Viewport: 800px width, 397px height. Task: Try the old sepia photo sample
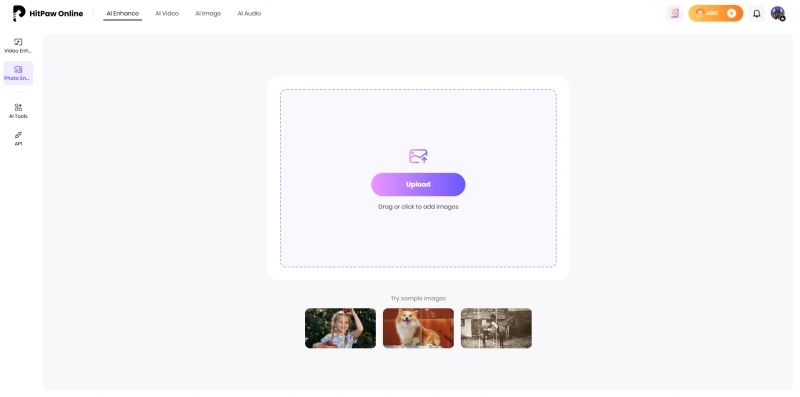point(496,328)
